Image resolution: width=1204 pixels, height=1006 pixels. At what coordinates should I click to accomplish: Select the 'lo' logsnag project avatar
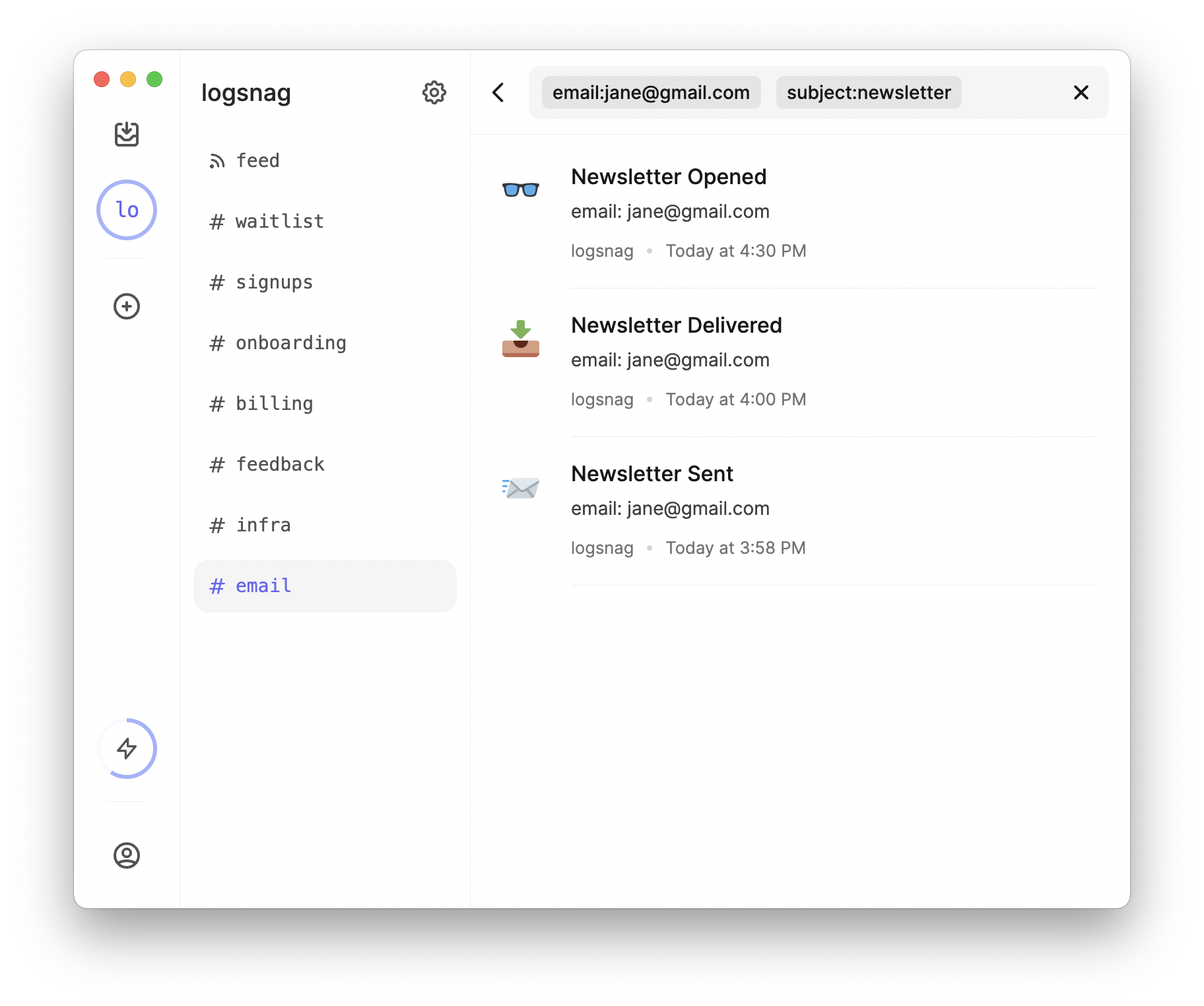(x=127, y=210)
